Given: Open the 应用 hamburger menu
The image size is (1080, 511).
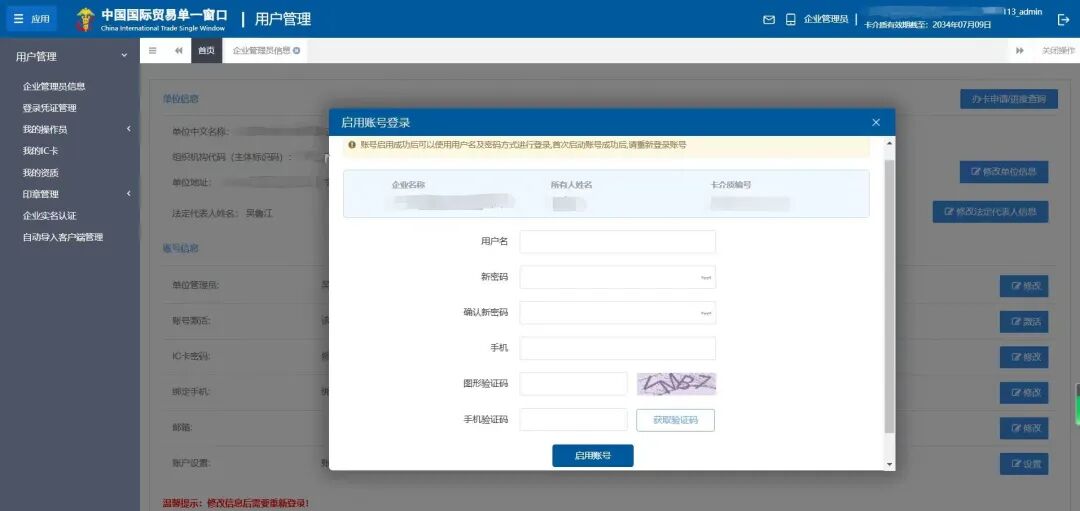Looking at the screenshot, I should coord(32,19).
